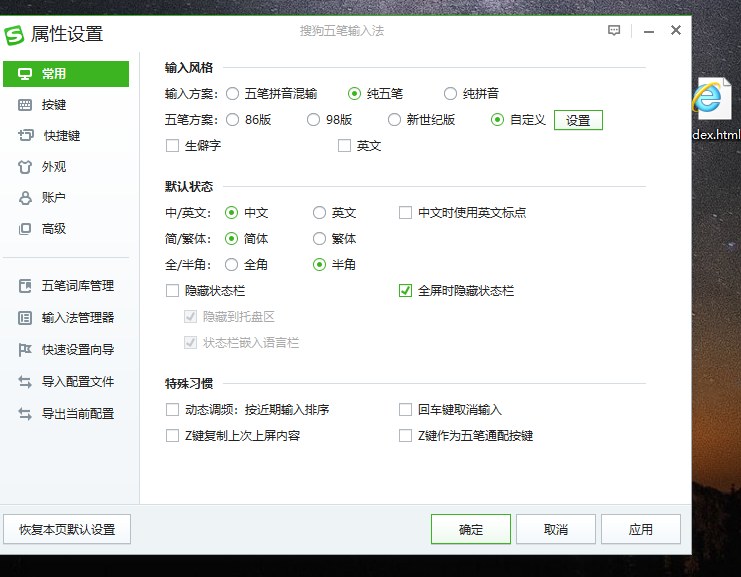Screen dimensions: 741x577
Task: Choose the 86版 Wubi scheme
Action: coord(233,120)
